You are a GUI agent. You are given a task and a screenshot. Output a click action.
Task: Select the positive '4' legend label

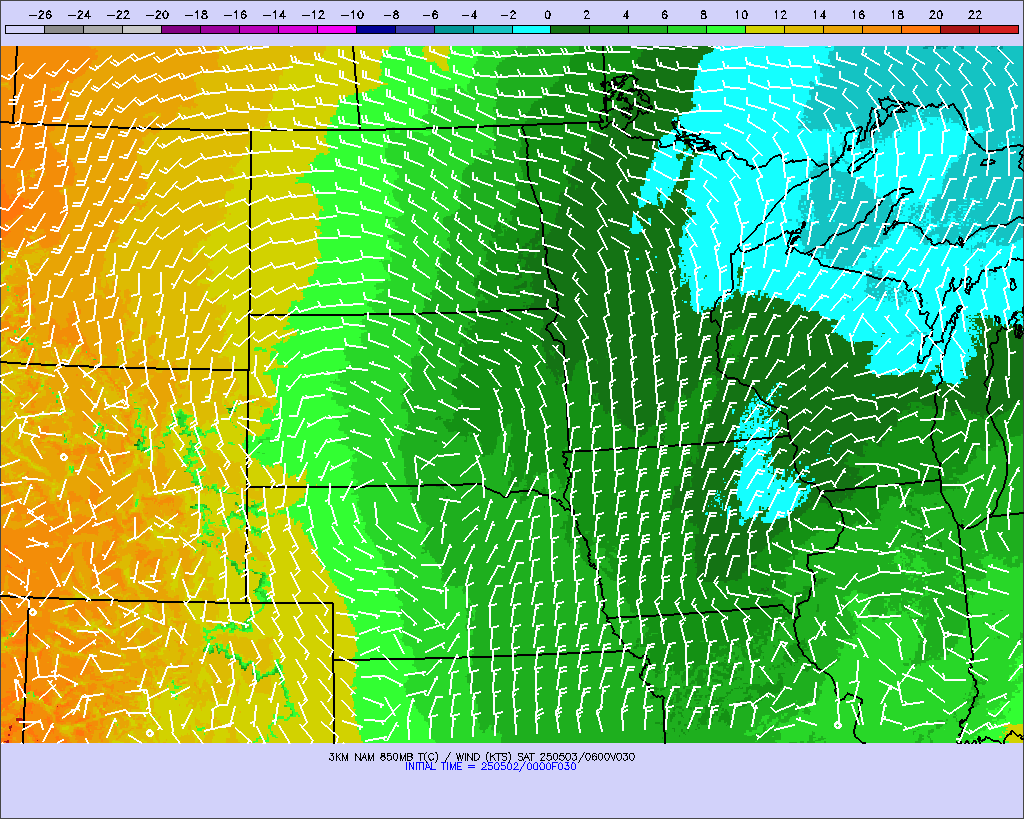[x=626, y=14]
